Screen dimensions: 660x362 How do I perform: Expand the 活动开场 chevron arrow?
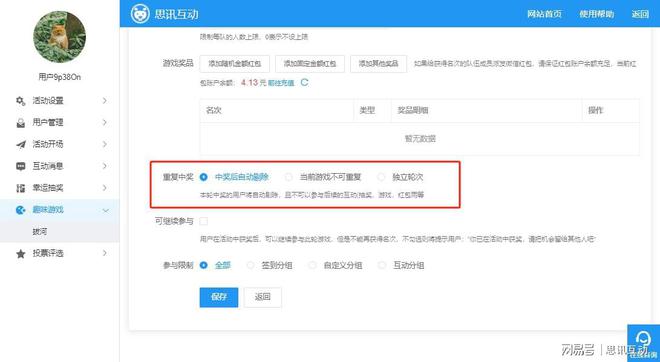tap(105, 144)
